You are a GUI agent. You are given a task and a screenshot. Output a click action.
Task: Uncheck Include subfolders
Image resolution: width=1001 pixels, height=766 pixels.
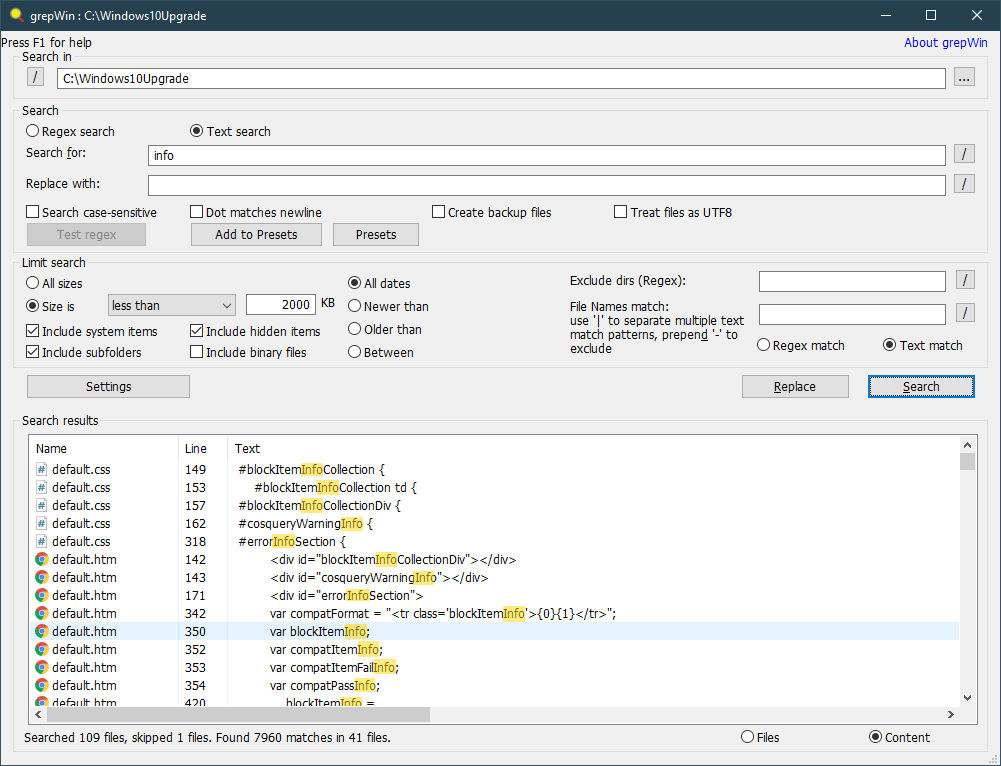click(x=84, y=352)
